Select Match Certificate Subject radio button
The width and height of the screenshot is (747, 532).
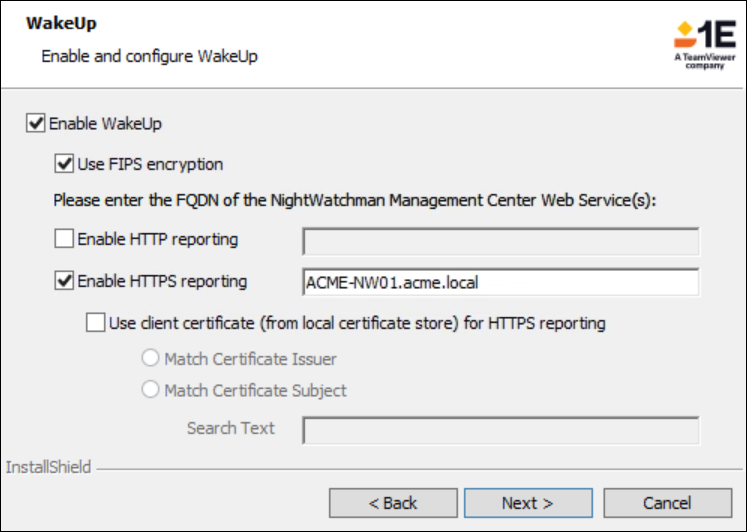pyautogui.click(x=151, y=390)
